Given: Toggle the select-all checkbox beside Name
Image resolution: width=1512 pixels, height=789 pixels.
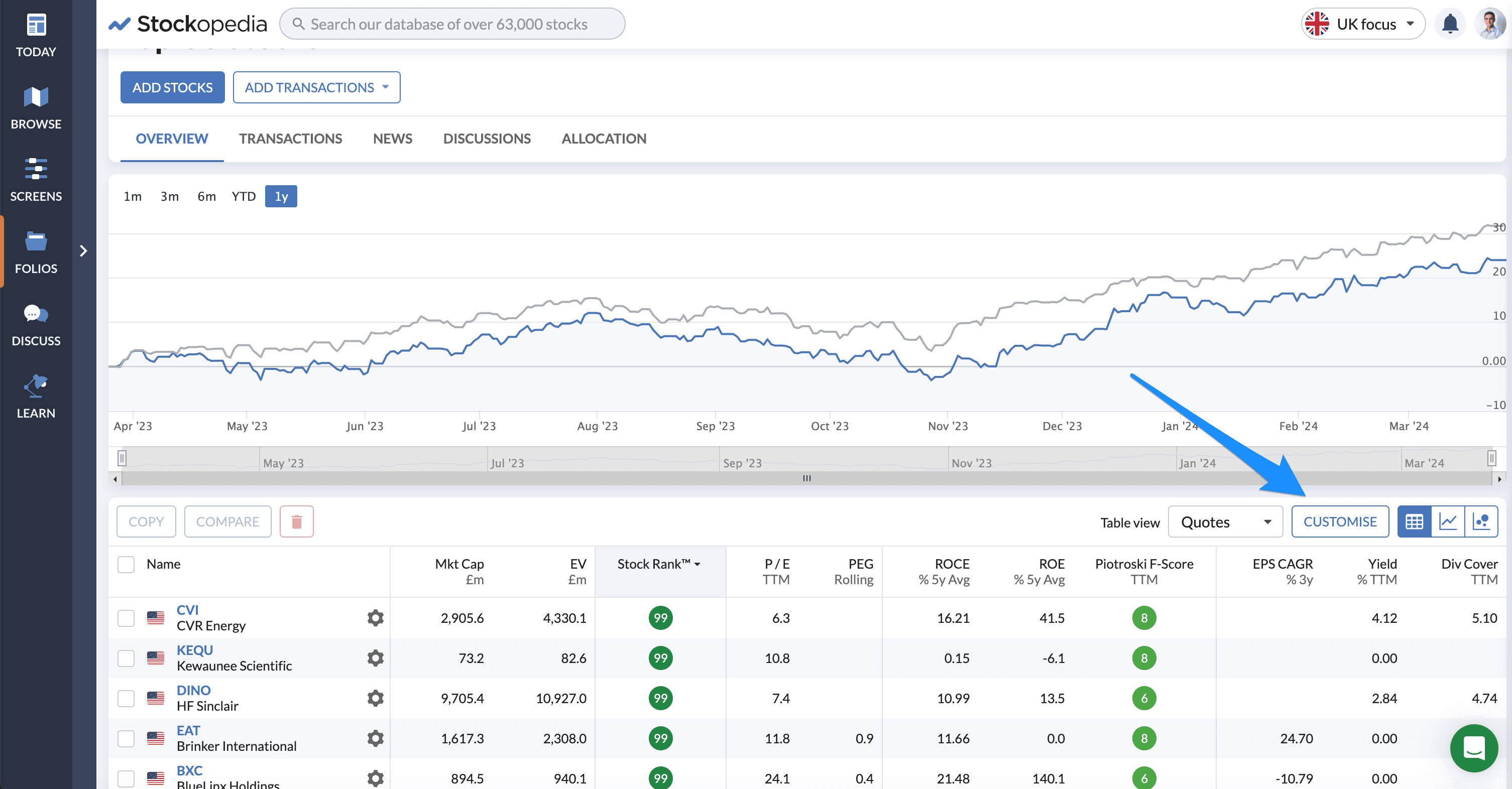Looking at the screenshot, I should pos(126,564).
